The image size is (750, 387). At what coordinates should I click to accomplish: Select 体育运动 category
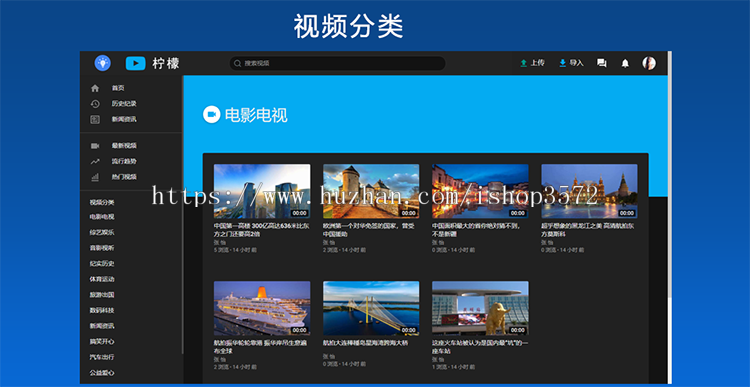[102, 279]
